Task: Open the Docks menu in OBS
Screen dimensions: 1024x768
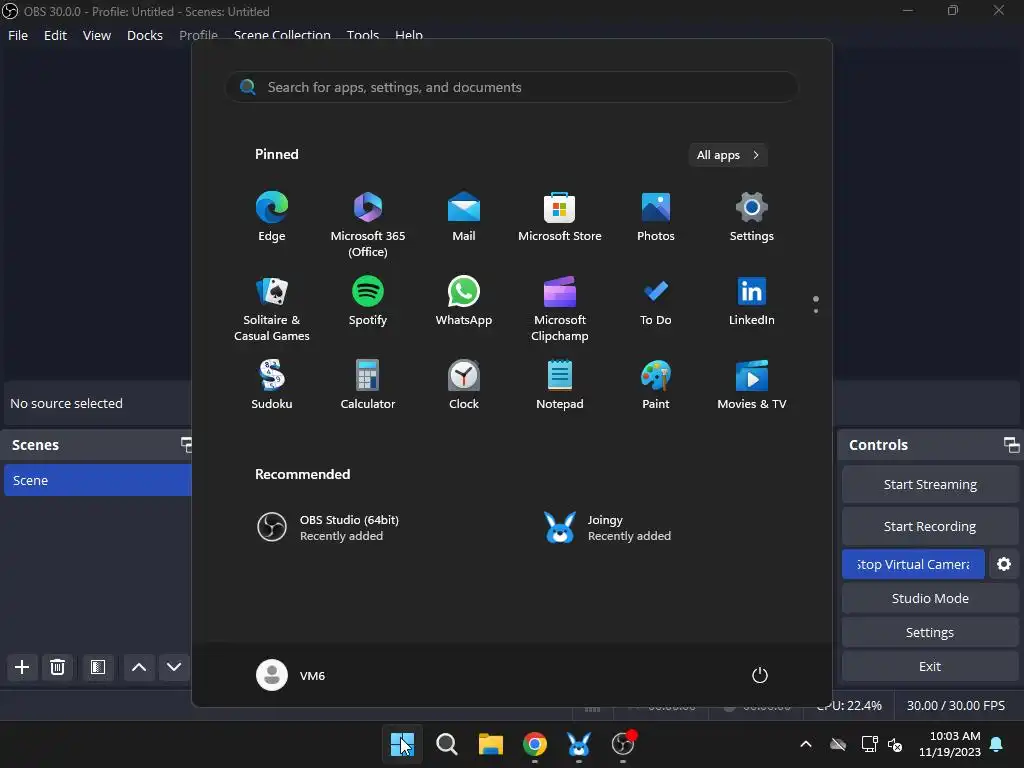Action: pyautogui.click(x=144, y=35)
